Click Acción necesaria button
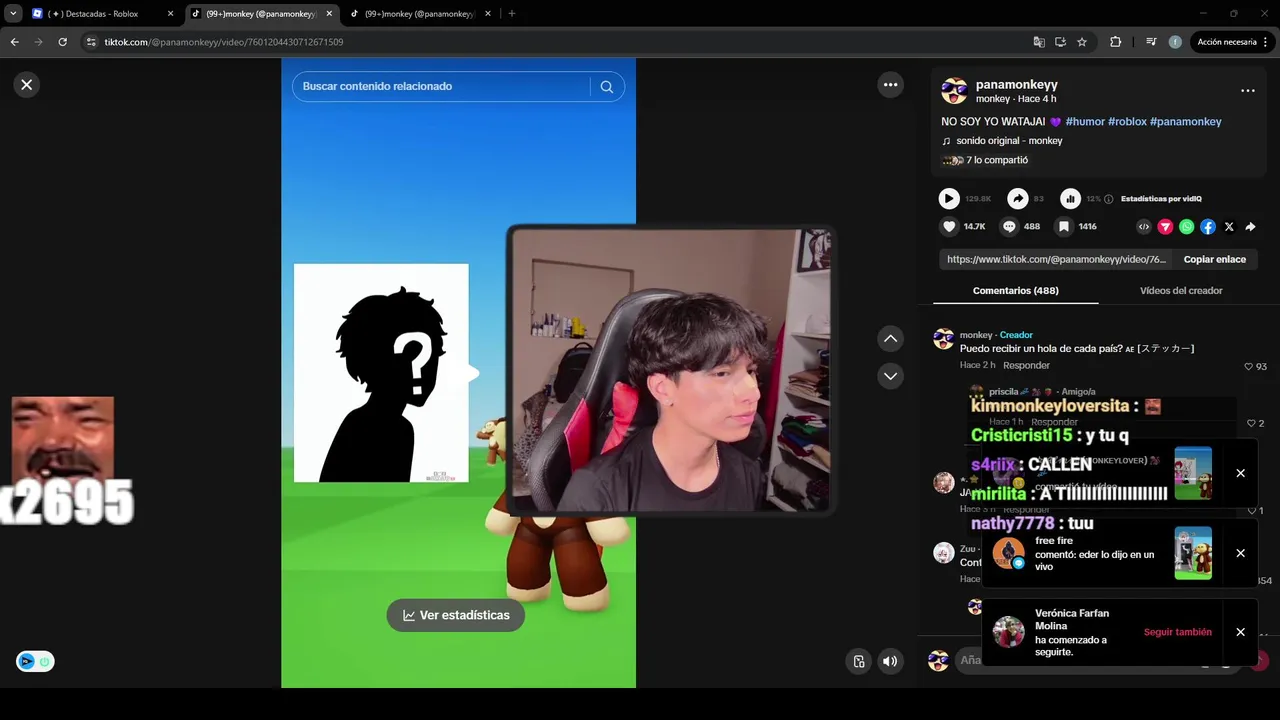The image size is (1280, 720). click(1232, 42)
